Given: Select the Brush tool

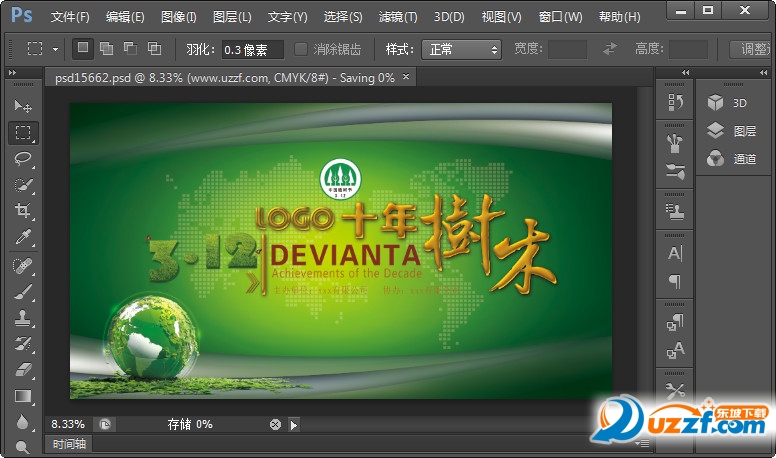Looking at the screenshot, I should point(23,292).
